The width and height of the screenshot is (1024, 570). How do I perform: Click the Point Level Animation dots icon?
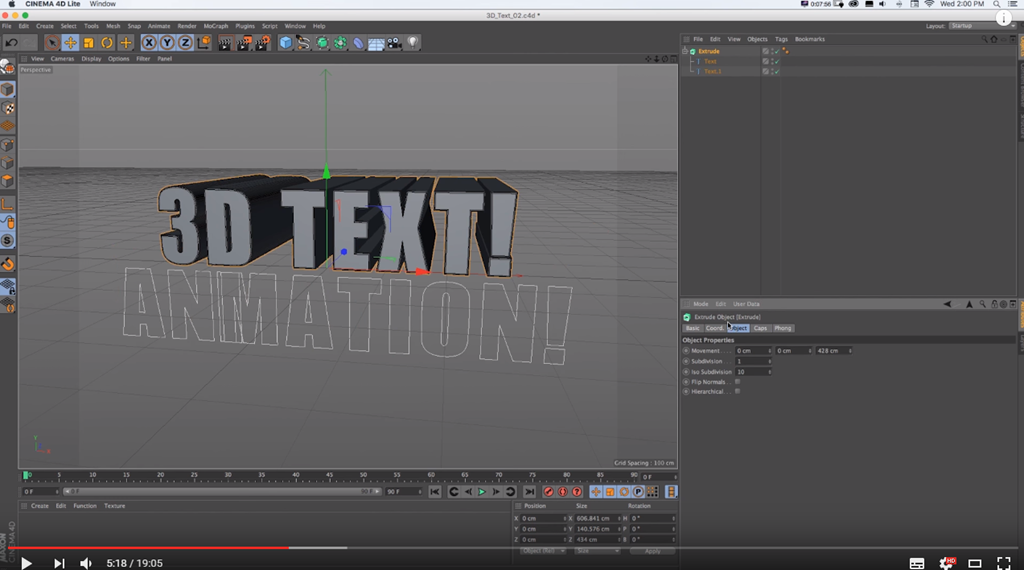click(652, 492)
